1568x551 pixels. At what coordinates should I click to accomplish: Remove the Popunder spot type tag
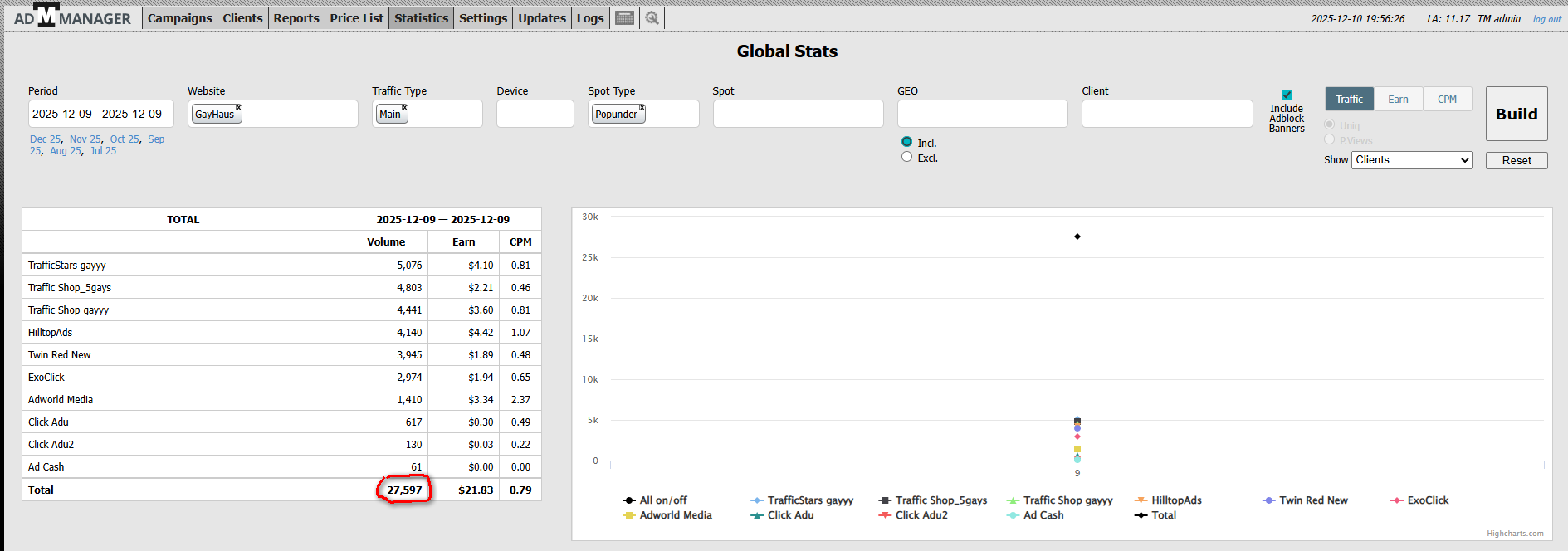[642, 108]
